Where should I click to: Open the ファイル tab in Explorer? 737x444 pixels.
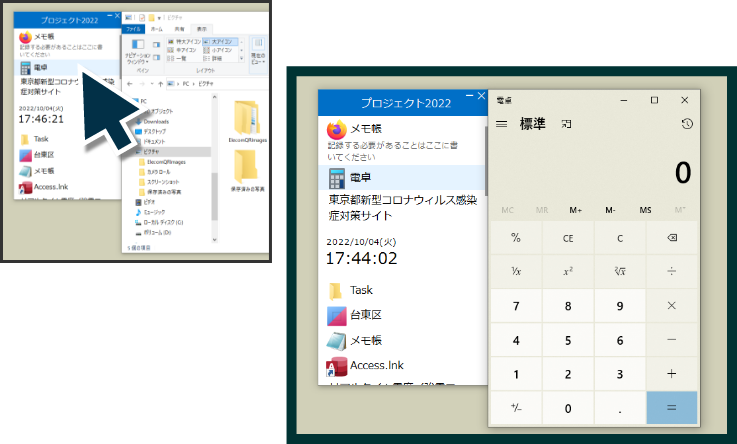(131, 30)
